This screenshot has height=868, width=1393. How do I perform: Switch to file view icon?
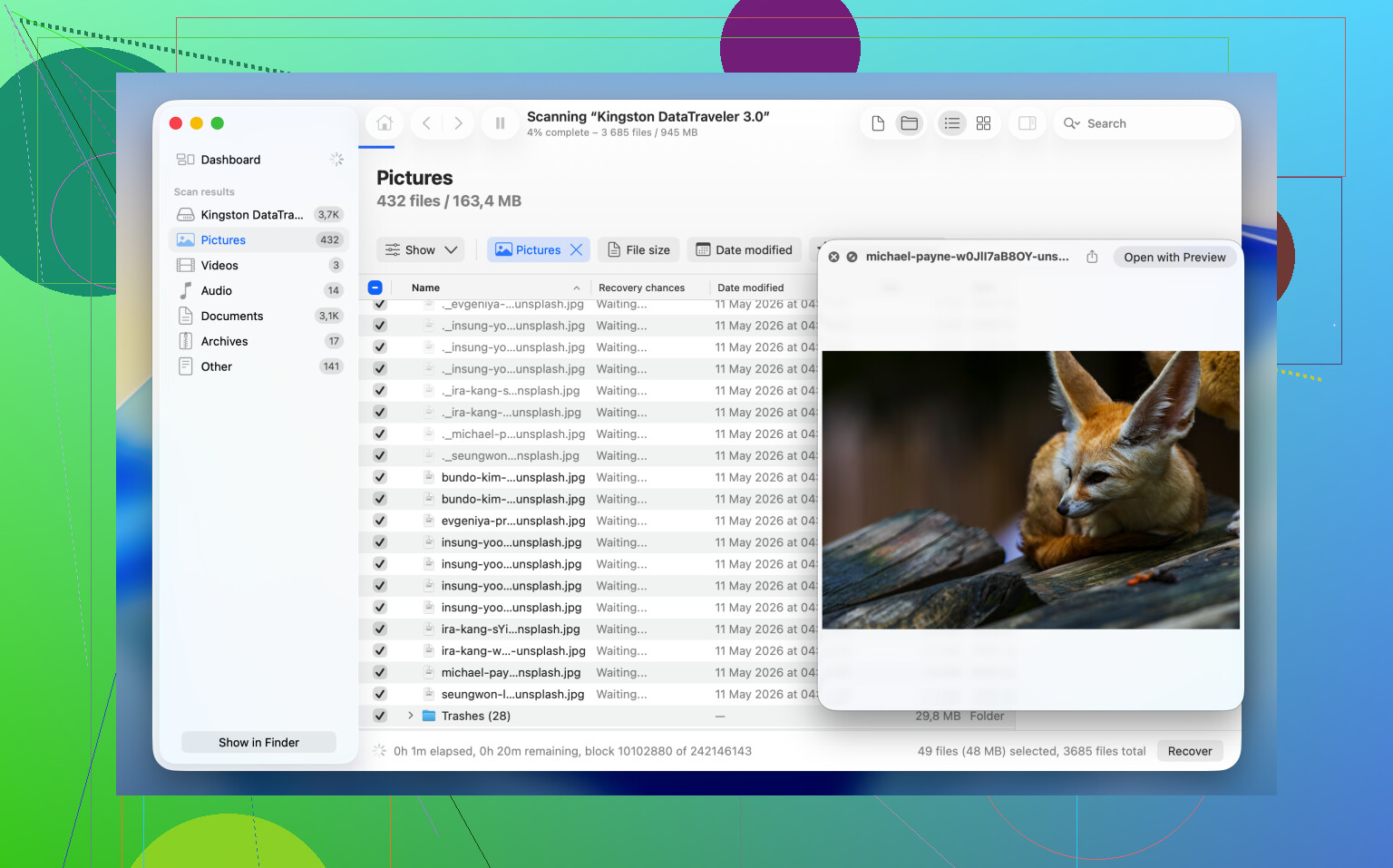pyautogui.click(x=878, y=123)
